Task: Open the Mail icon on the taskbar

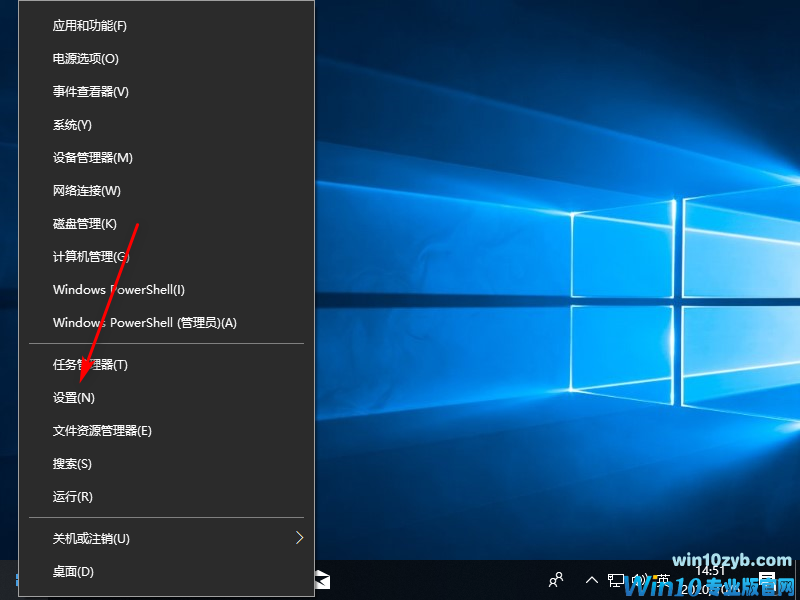Action: 322,580
